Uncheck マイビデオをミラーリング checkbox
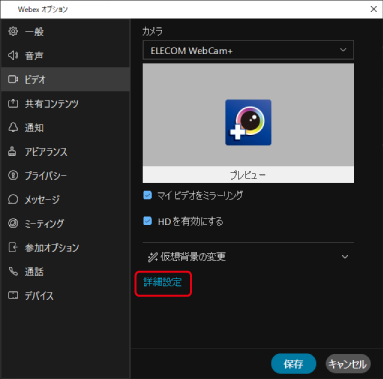 point(148,195)
